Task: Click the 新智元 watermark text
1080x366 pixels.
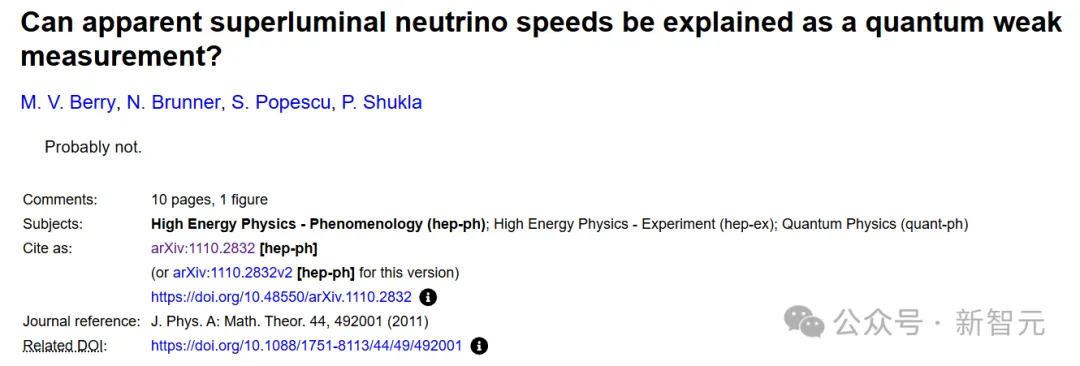Action: (x=999, y=323)
